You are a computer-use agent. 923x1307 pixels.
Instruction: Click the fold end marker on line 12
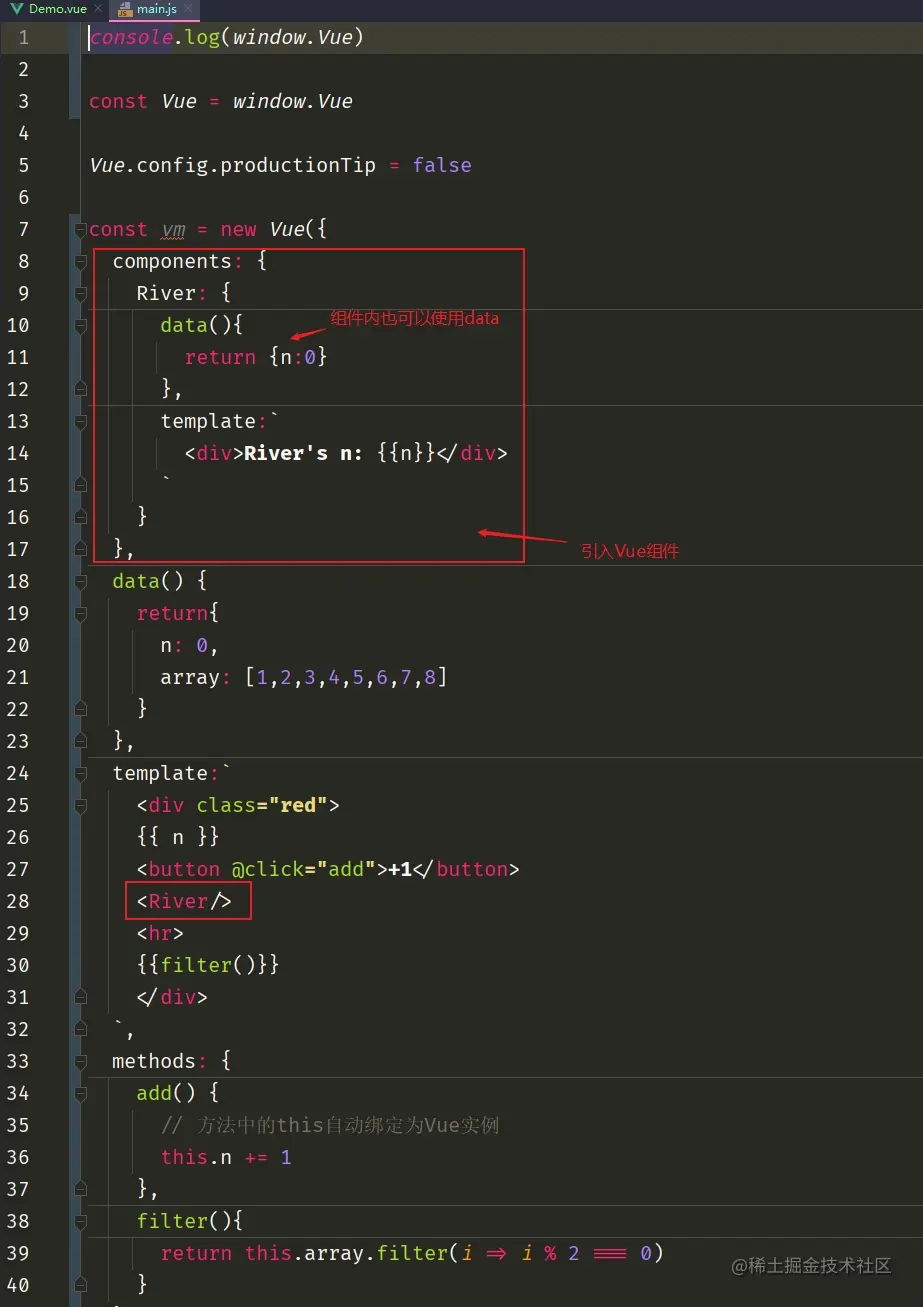click(x=80, y=389)
